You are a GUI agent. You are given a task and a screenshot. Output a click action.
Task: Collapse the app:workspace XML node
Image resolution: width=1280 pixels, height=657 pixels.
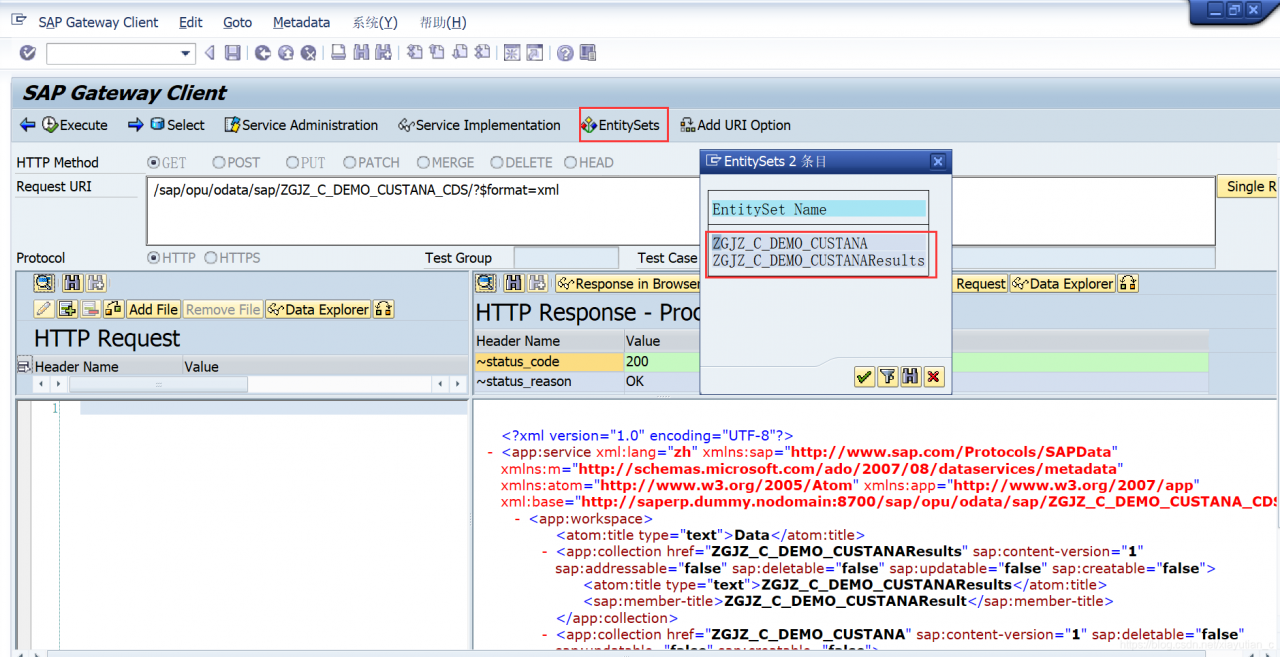518,519
